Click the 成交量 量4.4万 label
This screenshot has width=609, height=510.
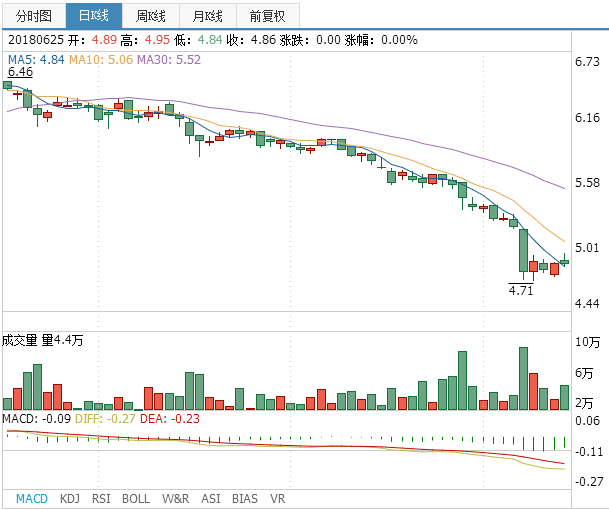[x=42, y=340]
